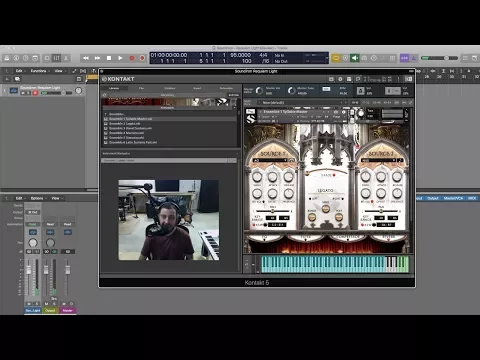Open the Source 1 articulation dropdown
The width and height of the screenshot is (480, 360).
tap(269, 160)
